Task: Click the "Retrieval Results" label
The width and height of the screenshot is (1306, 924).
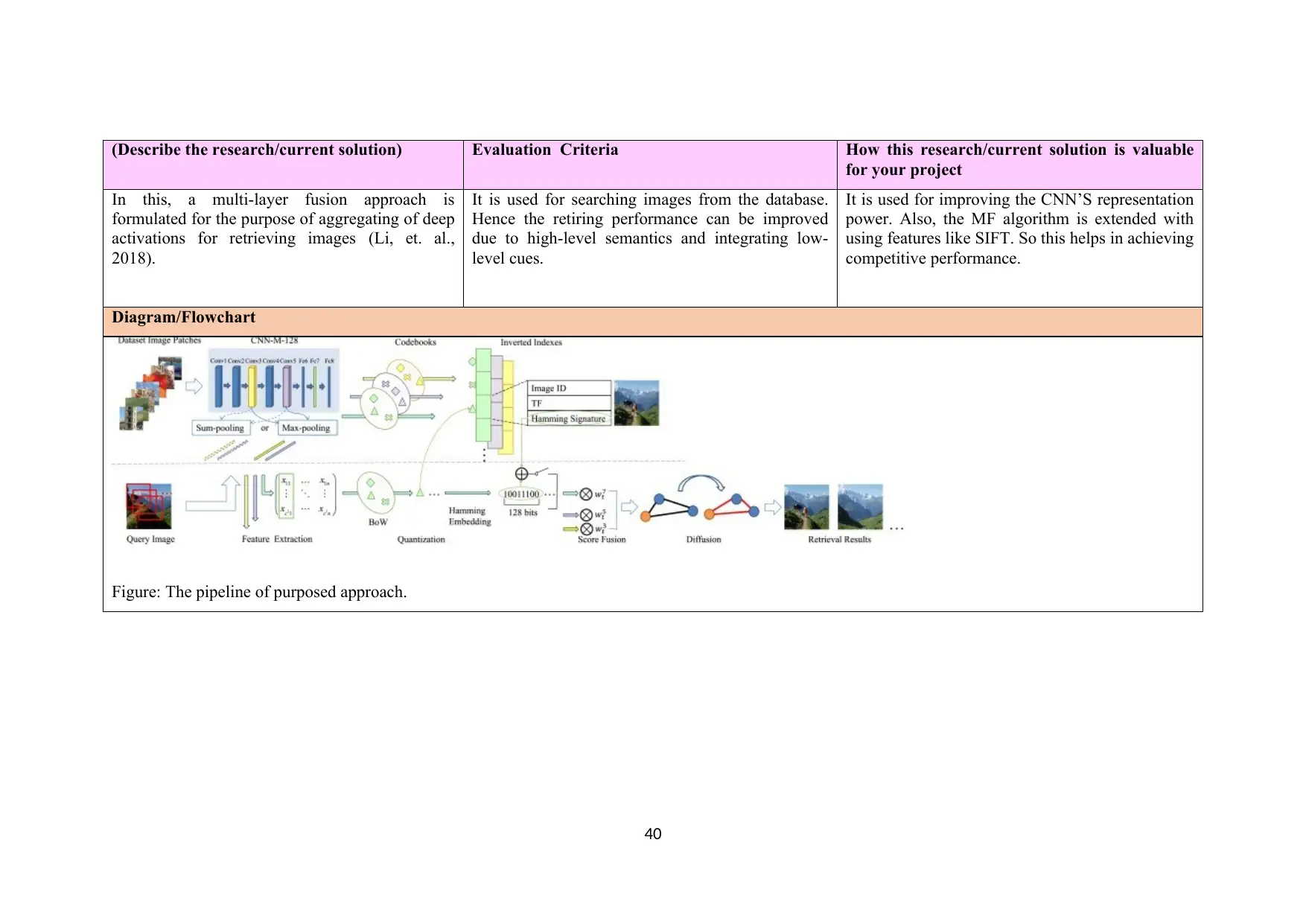Action: [x=839, y=539]
